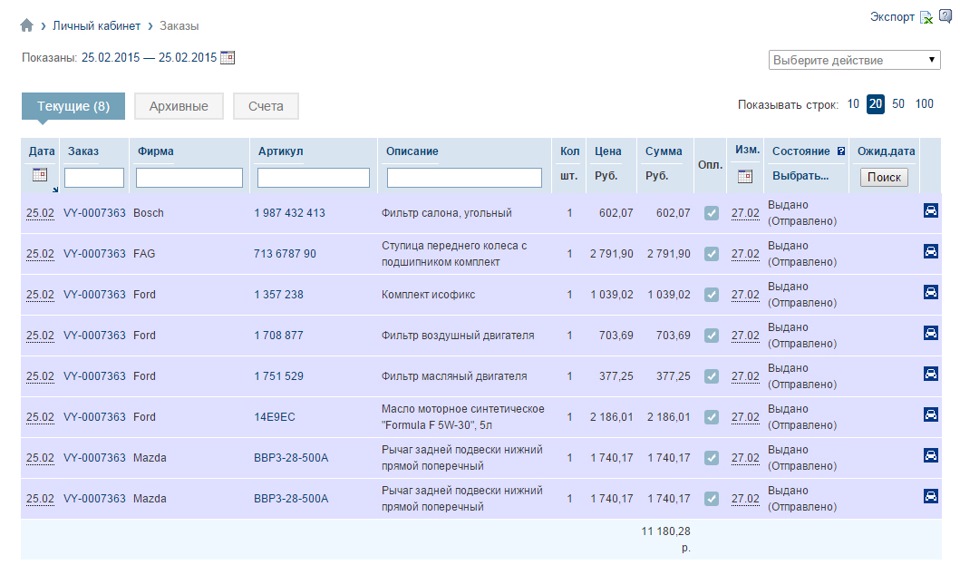Click the Описание filter input field
This screenshot has height=565, width=960.
tap(464, 178)
